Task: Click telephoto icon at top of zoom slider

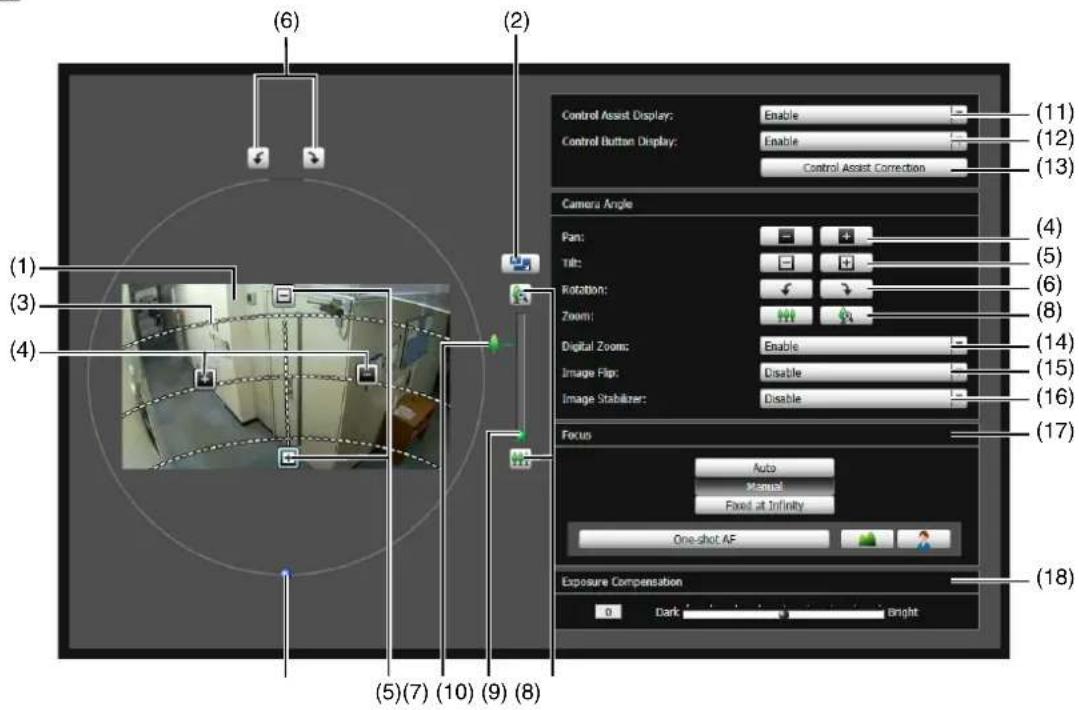Action: click(x=520, y=294)
